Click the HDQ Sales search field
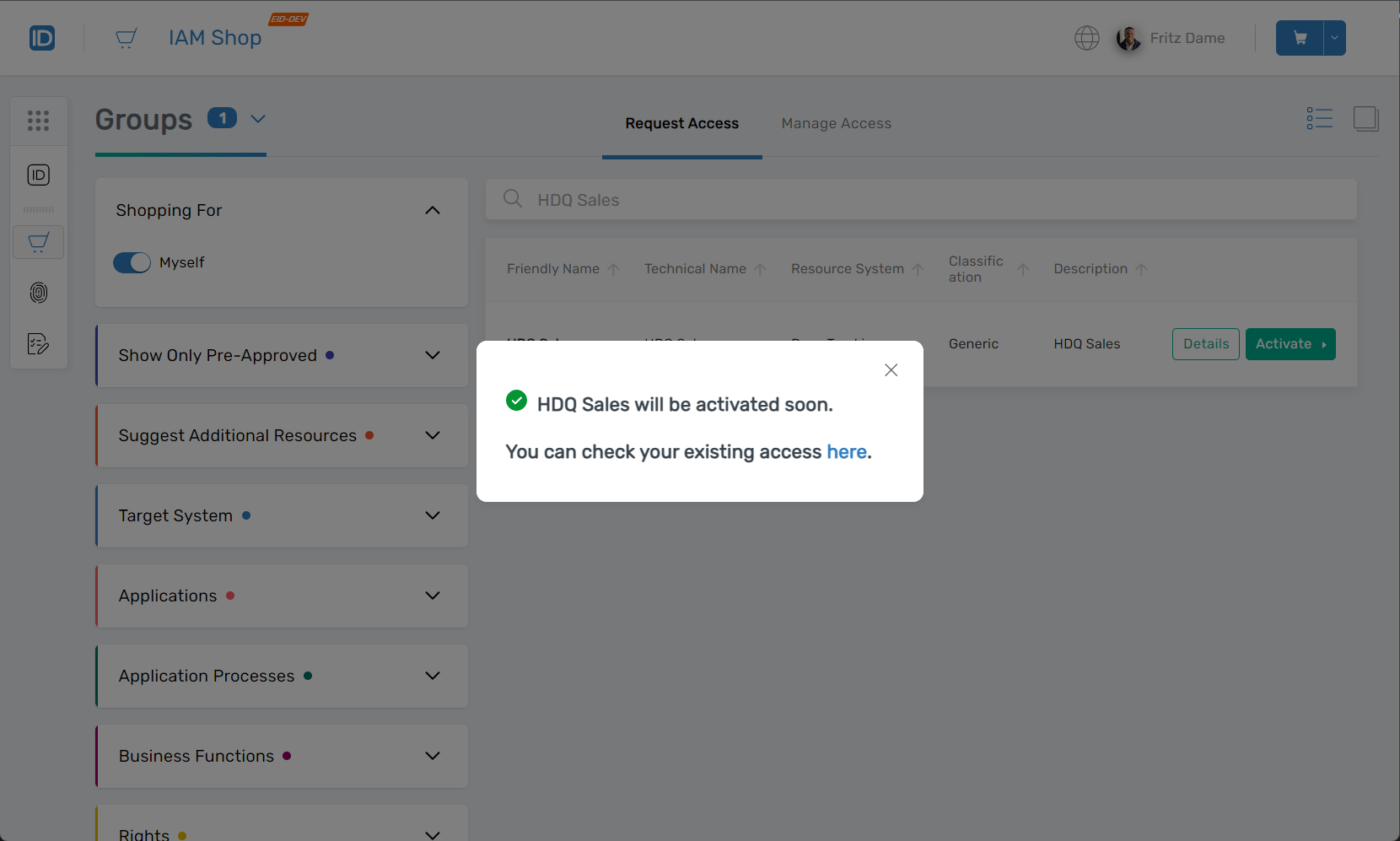 (x=928, y=200)
